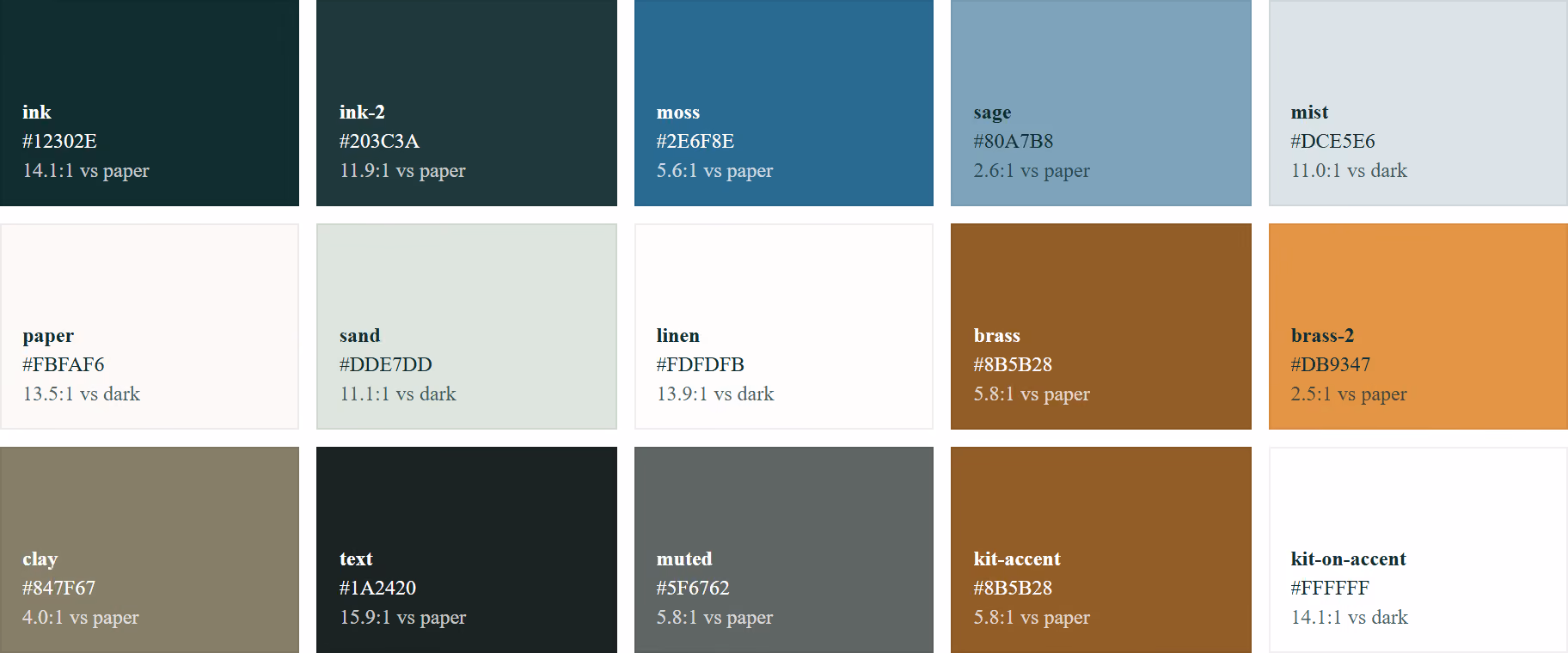Choose the sand swatch #DDE7DD
This screenshot has width=1568, height=653.
(467, 326)
